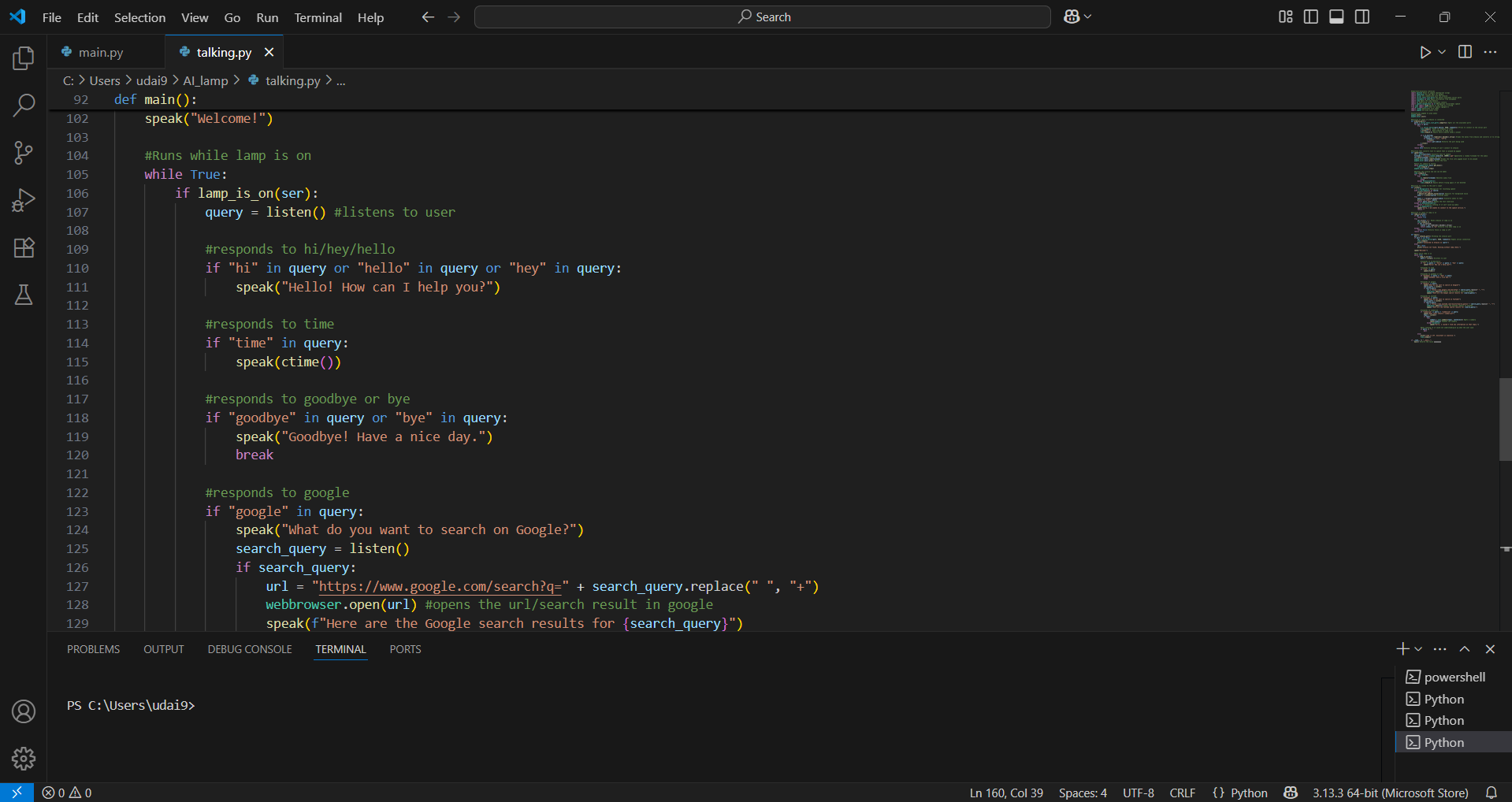Click the Users breadcrumb folder
This screenshot has width=1512, height=802.
(105, 80)
